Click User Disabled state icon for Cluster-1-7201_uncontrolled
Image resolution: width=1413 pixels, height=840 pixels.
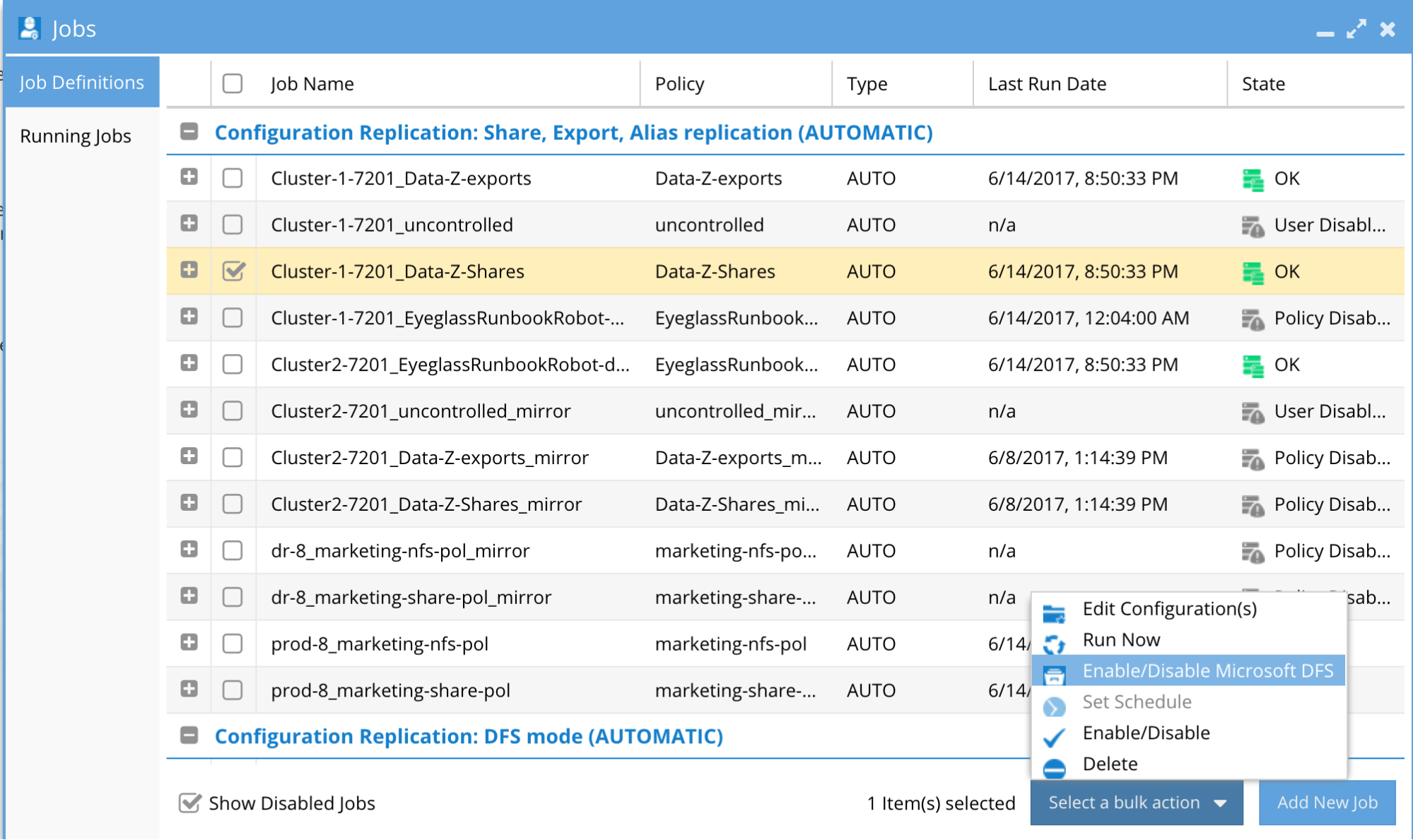click(1253, 226)
